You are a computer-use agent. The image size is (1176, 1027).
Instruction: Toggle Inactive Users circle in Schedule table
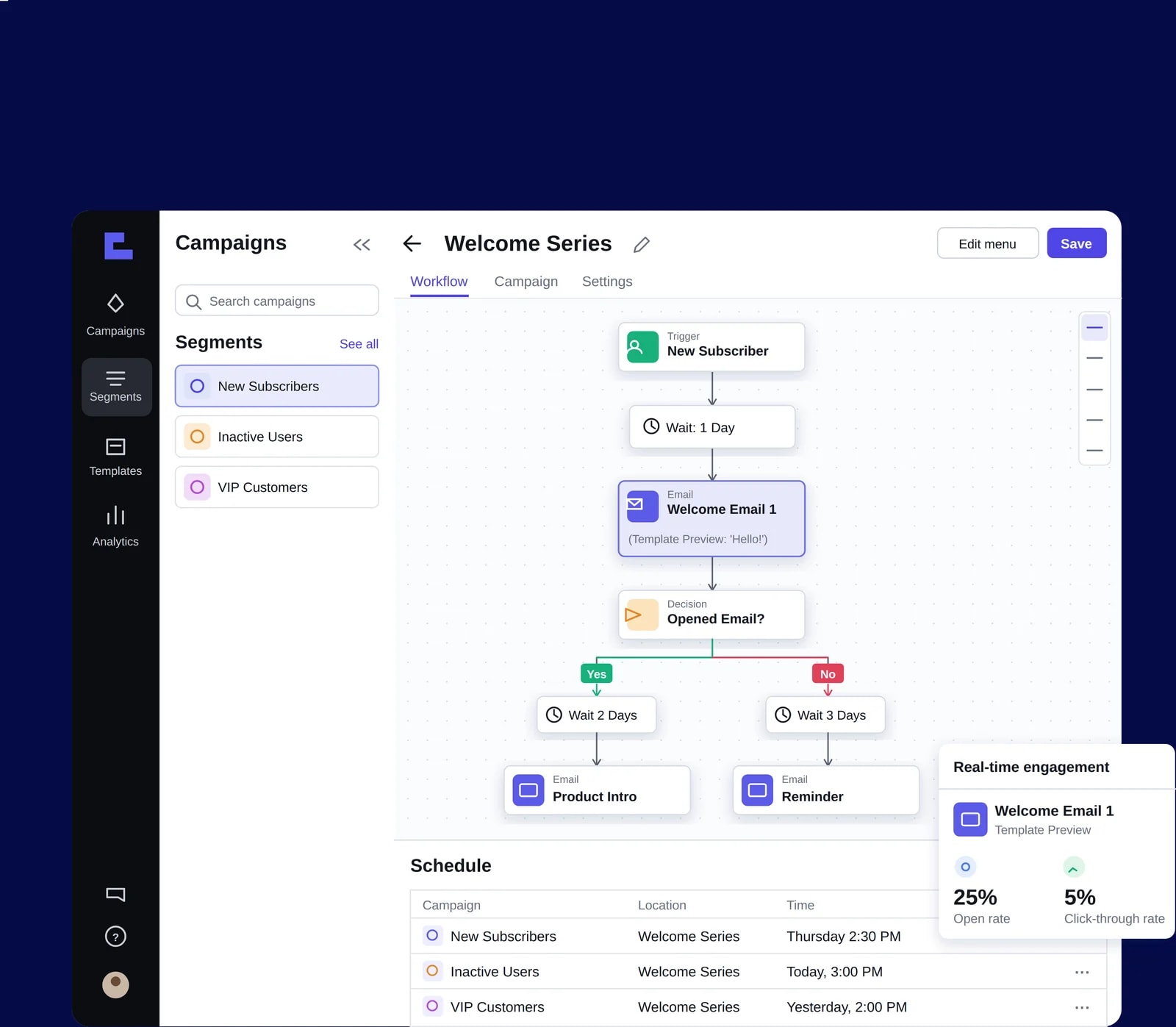[432, 971]
